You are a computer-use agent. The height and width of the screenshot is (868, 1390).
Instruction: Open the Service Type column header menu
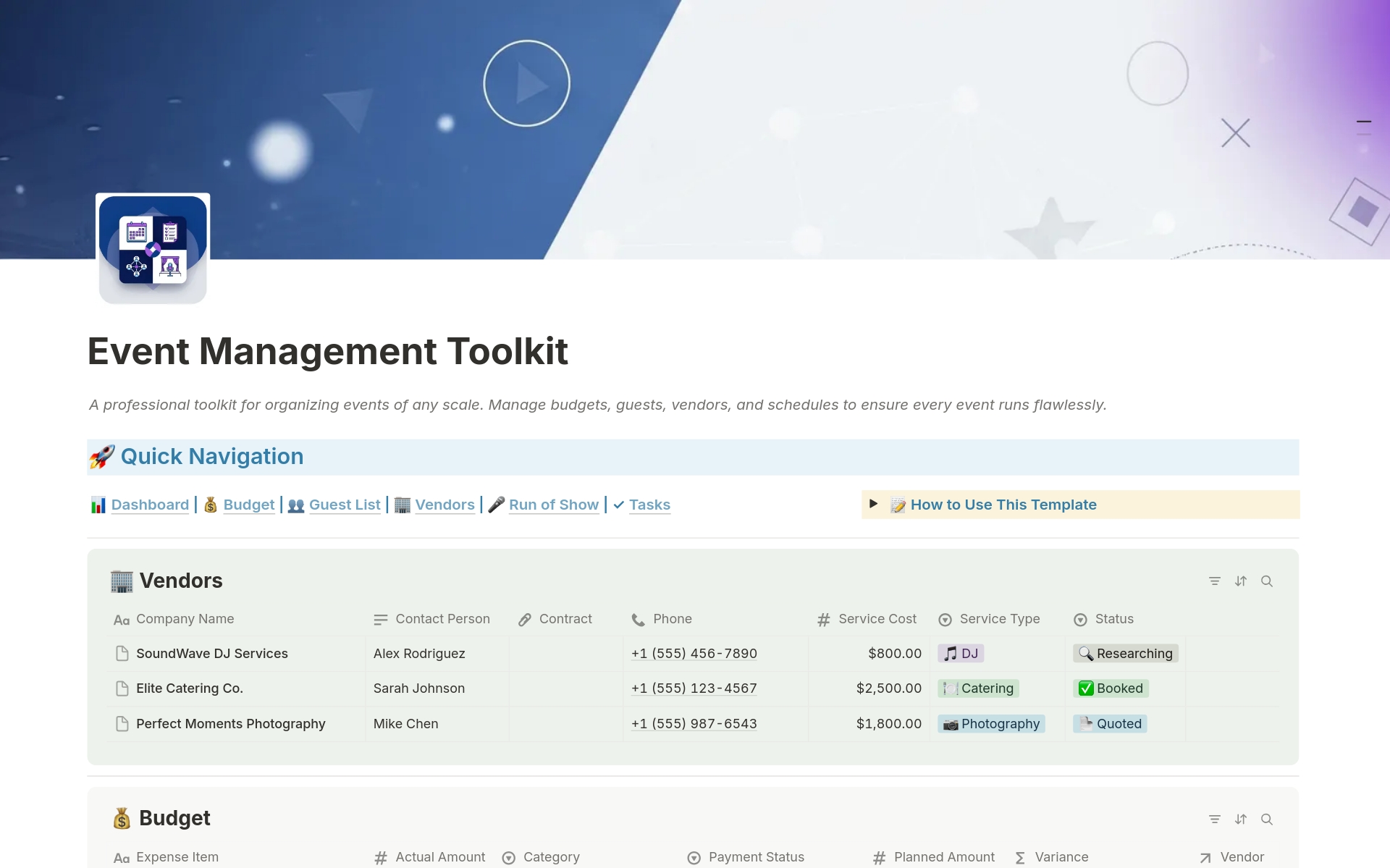989,620
